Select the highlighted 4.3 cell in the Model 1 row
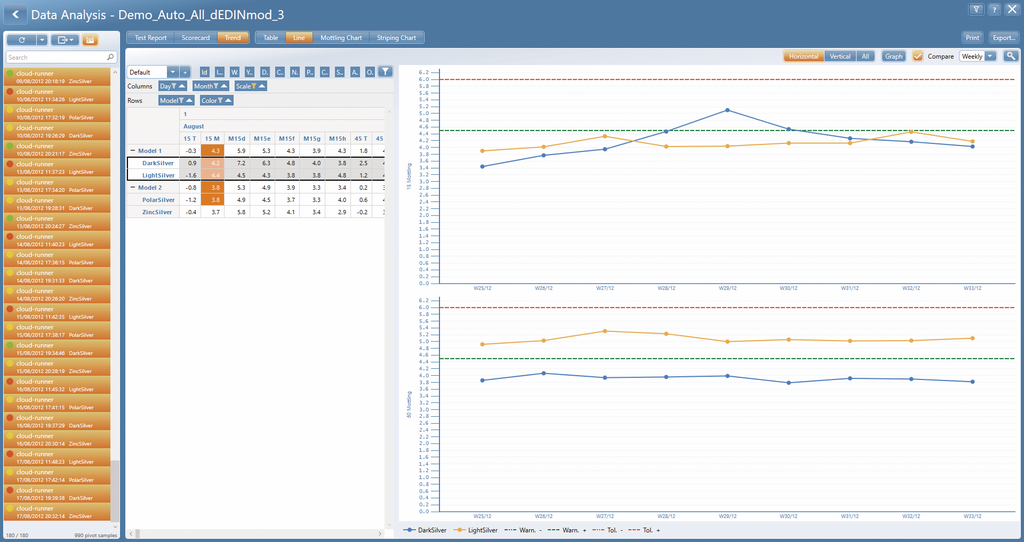This screenshot has width=1024, height=542. (212, 151)
